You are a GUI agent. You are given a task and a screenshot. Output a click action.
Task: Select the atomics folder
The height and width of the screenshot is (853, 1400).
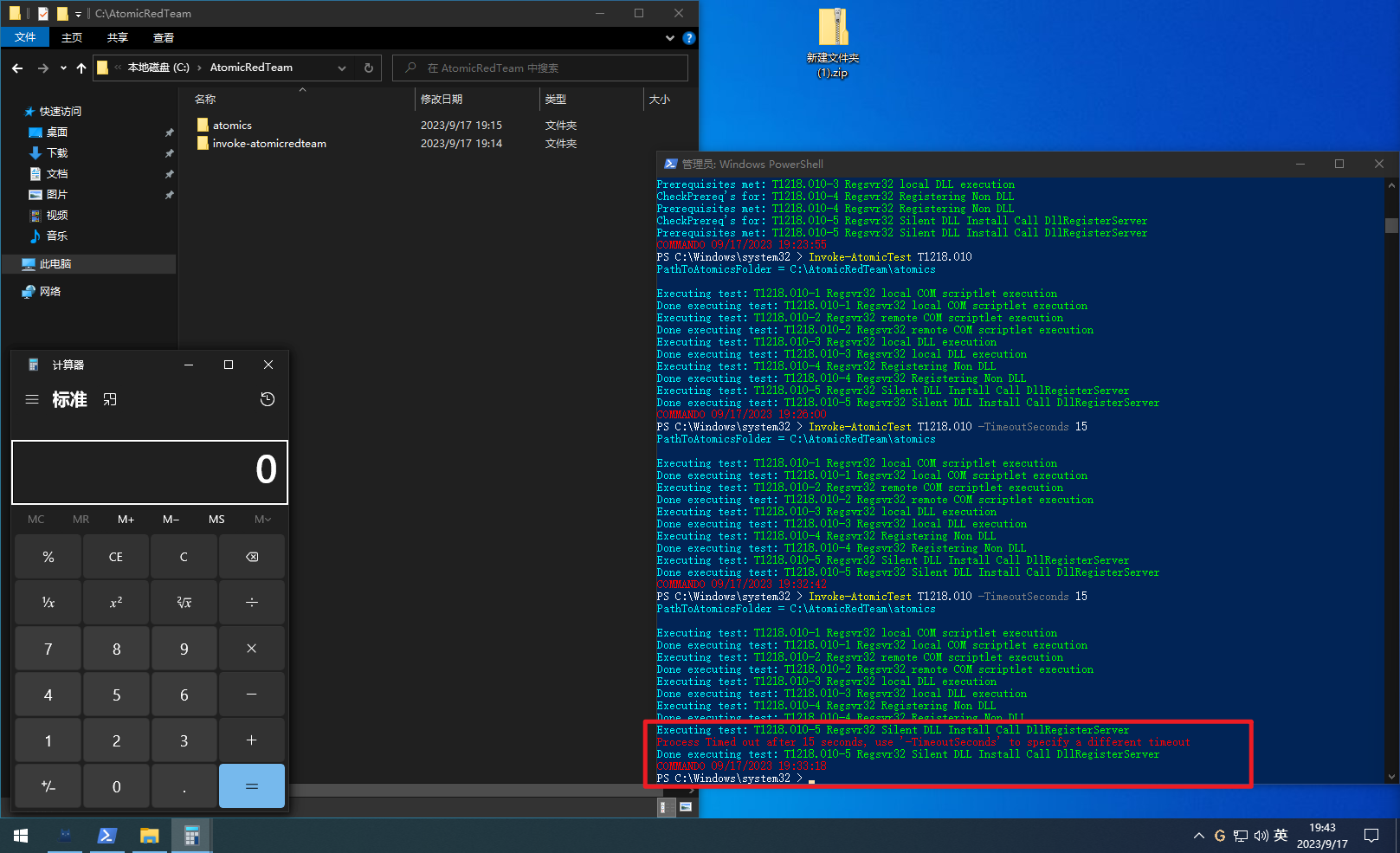(232, 126)
